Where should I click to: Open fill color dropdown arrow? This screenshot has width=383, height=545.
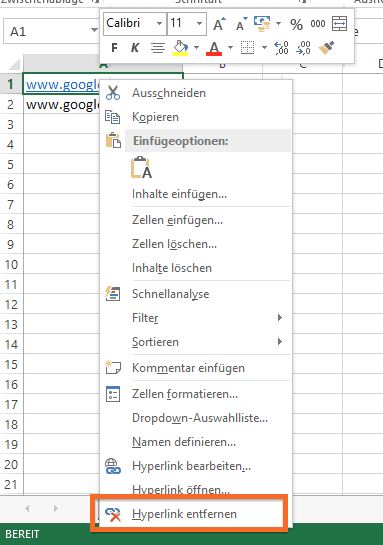tap(196, 48)
